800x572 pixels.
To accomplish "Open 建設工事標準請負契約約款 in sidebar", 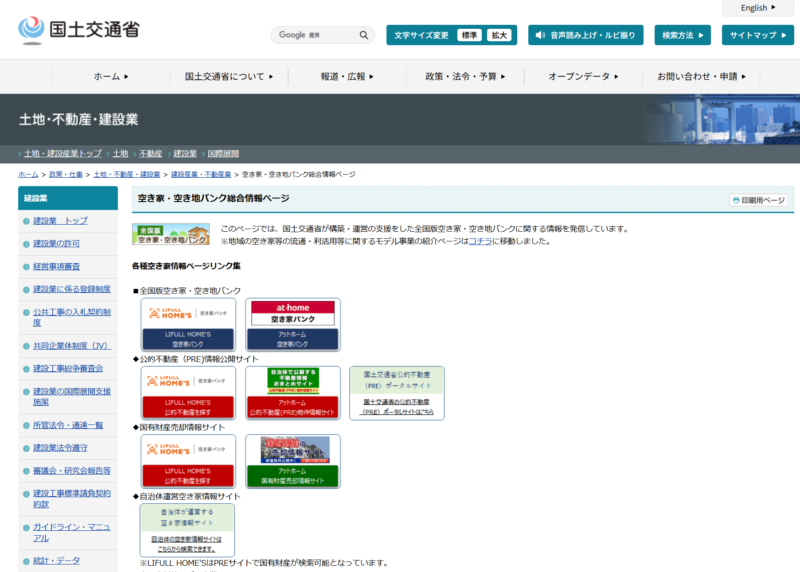I will 71,499.
